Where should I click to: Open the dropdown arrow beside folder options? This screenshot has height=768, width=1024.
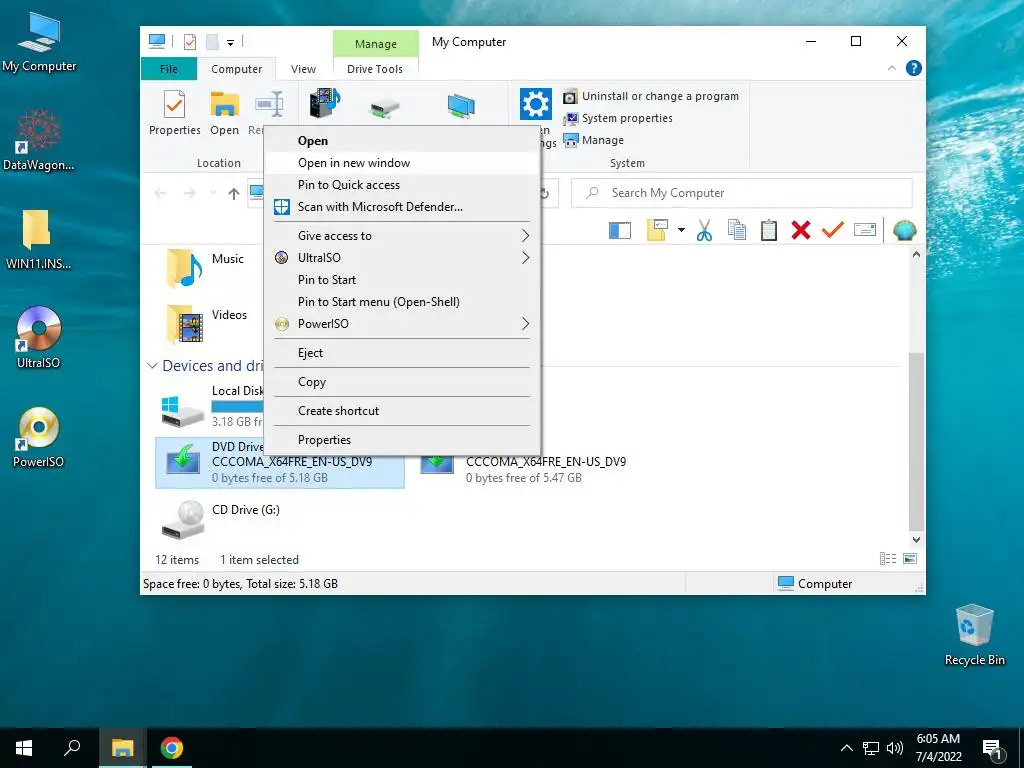click(x=681, y=230)
